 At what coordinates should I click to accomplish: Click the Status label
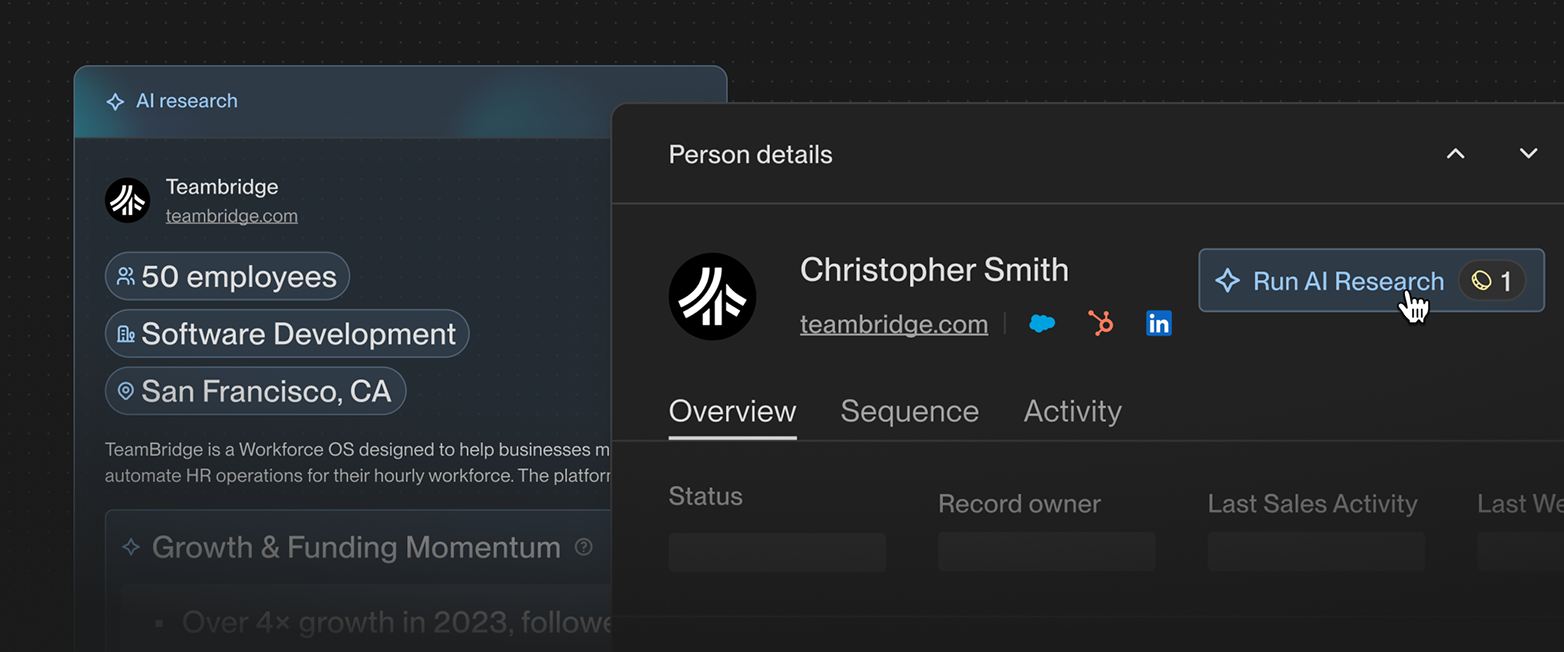[x=705, y=497]
